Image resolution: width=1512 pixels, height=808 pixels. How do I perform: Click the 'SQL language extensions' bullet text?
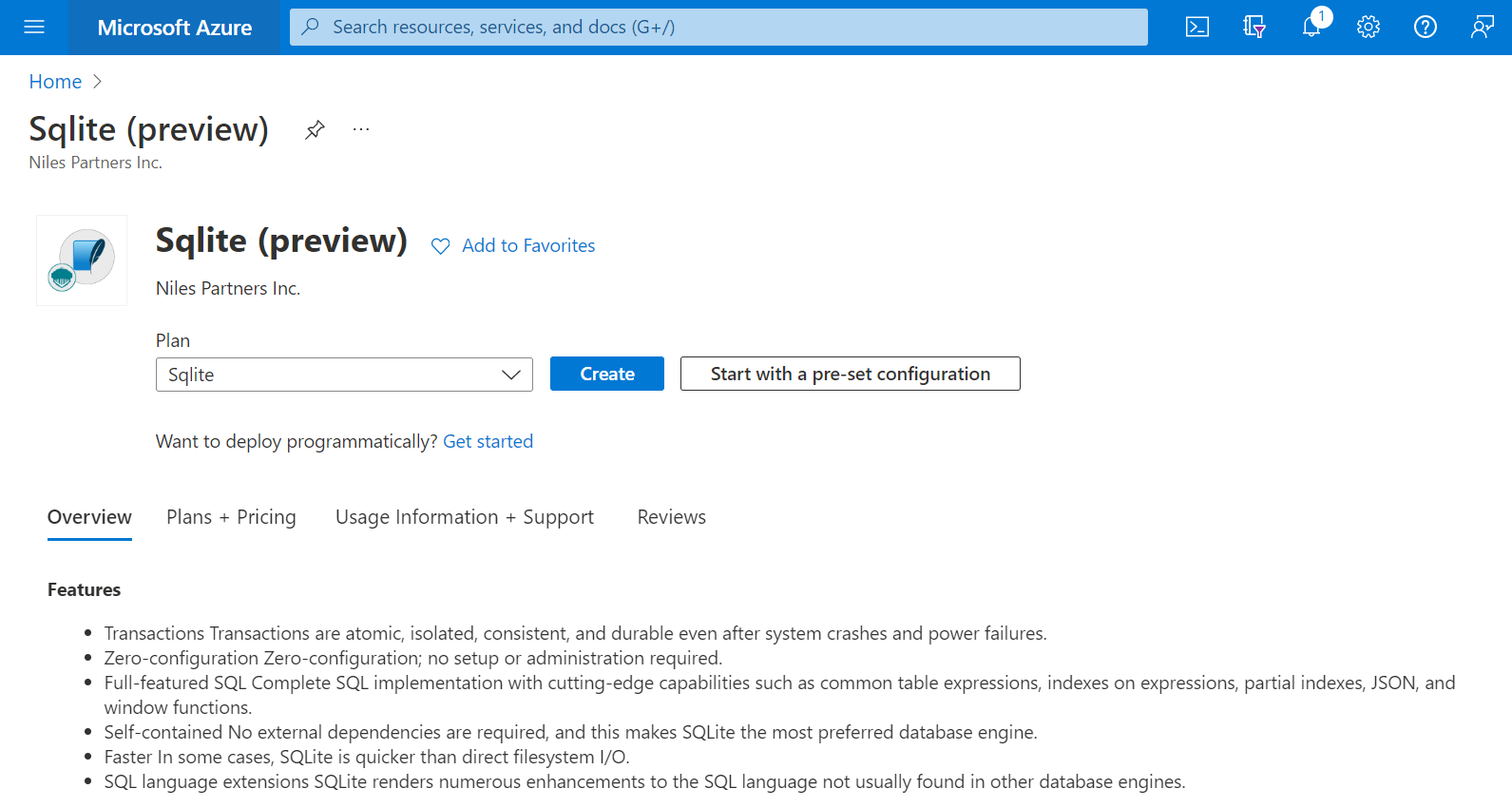click(645, 781)
